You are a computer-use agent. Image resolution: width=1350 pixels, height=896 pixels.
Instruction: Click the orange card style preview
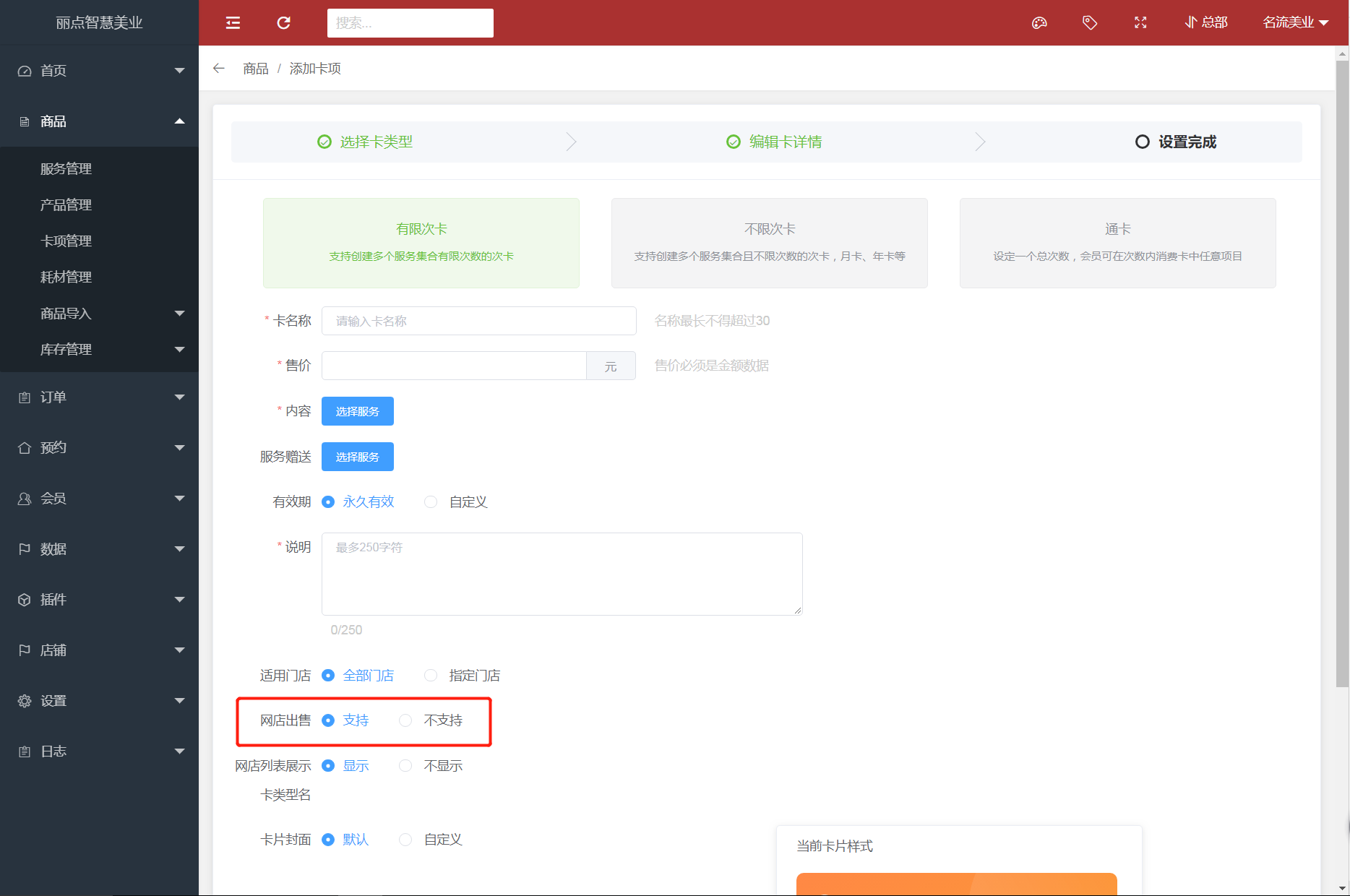[x=957, y=884]
